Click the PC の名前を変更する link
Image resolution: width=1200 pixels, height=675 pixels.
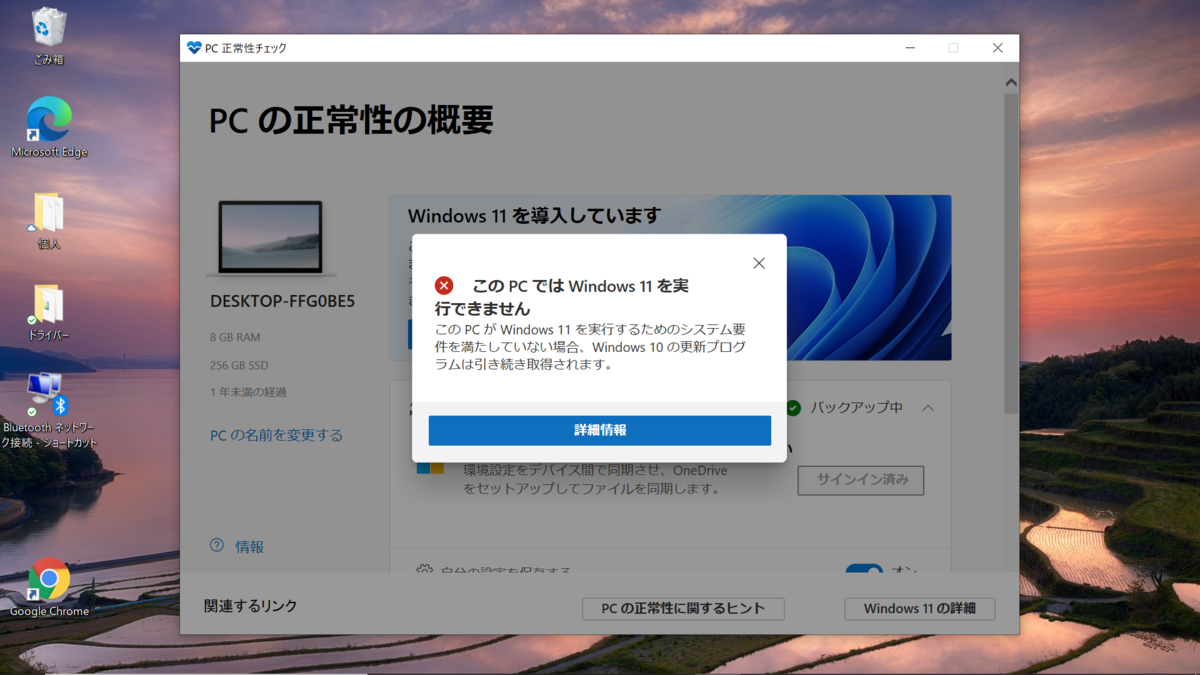coord(276,436)
